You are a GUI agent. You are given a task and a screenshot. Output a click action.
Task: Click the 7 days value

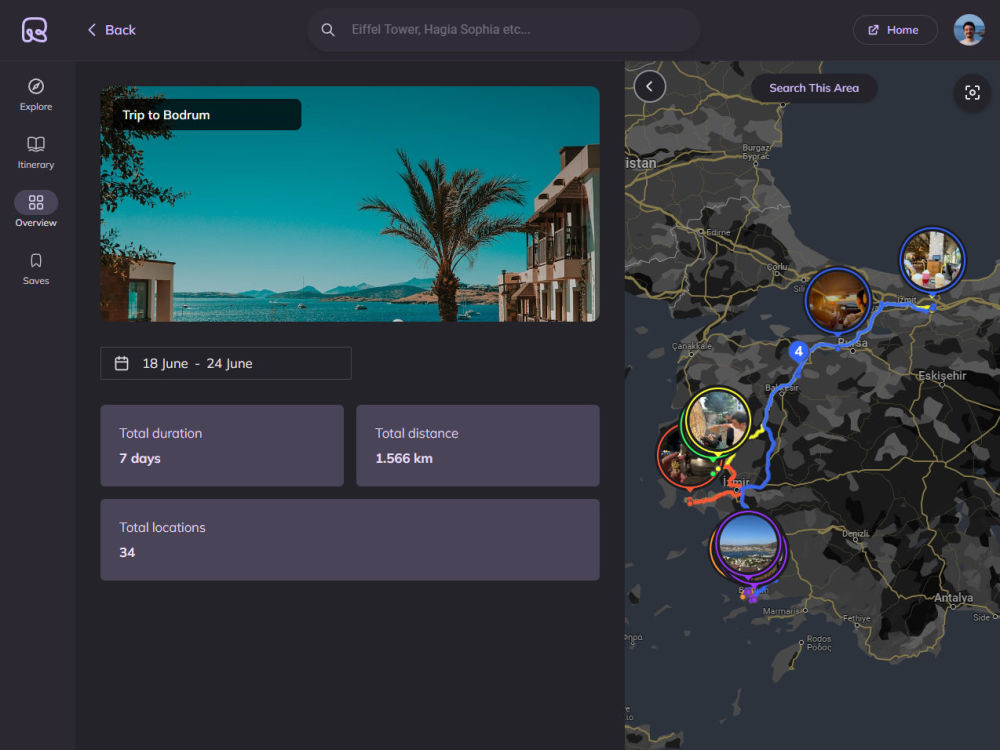(x=140, y=459)
